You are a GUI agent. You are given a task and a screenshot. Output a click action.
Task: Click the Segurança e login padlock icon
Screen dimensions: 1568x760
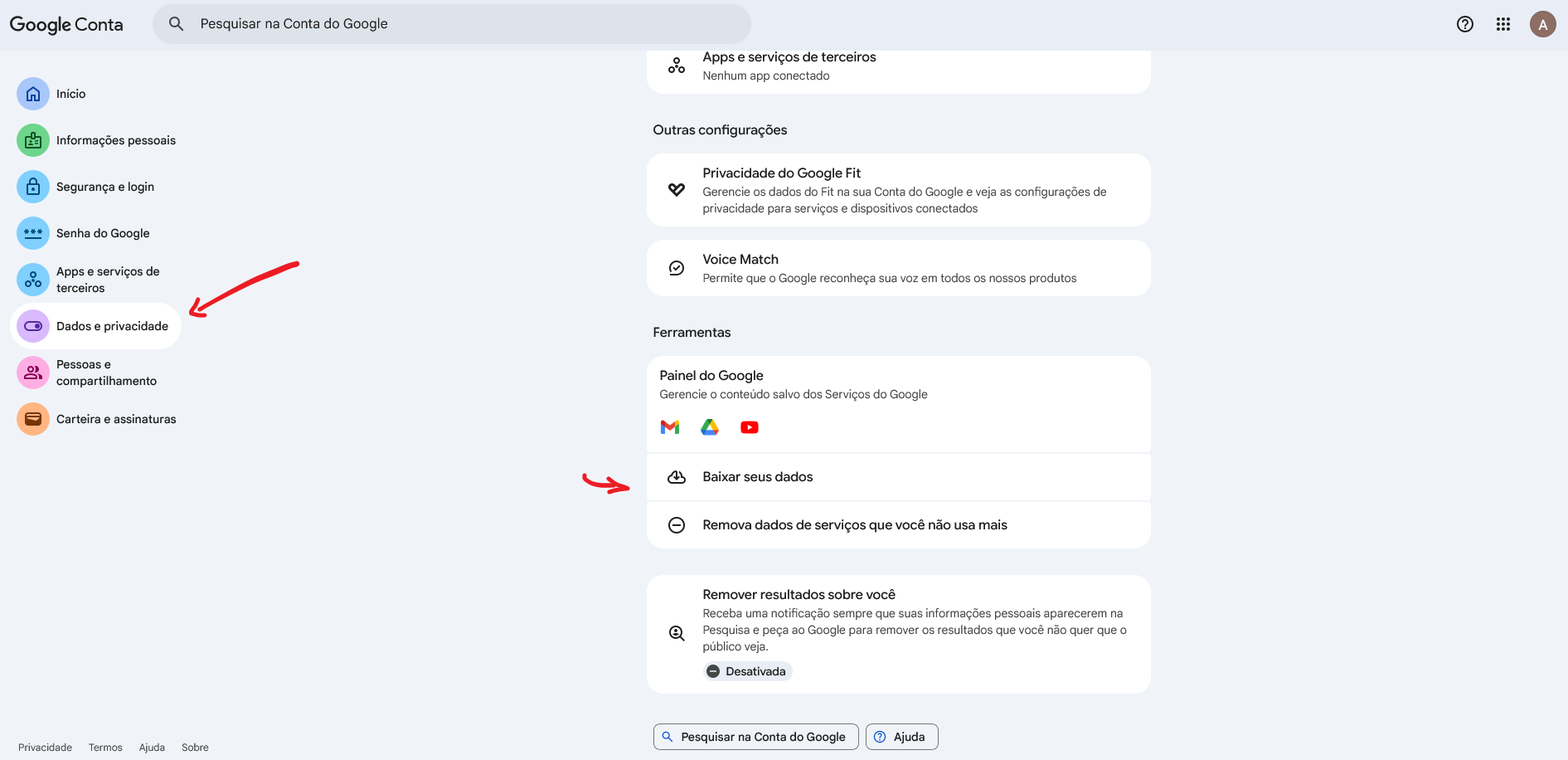(x=33, y=187)
